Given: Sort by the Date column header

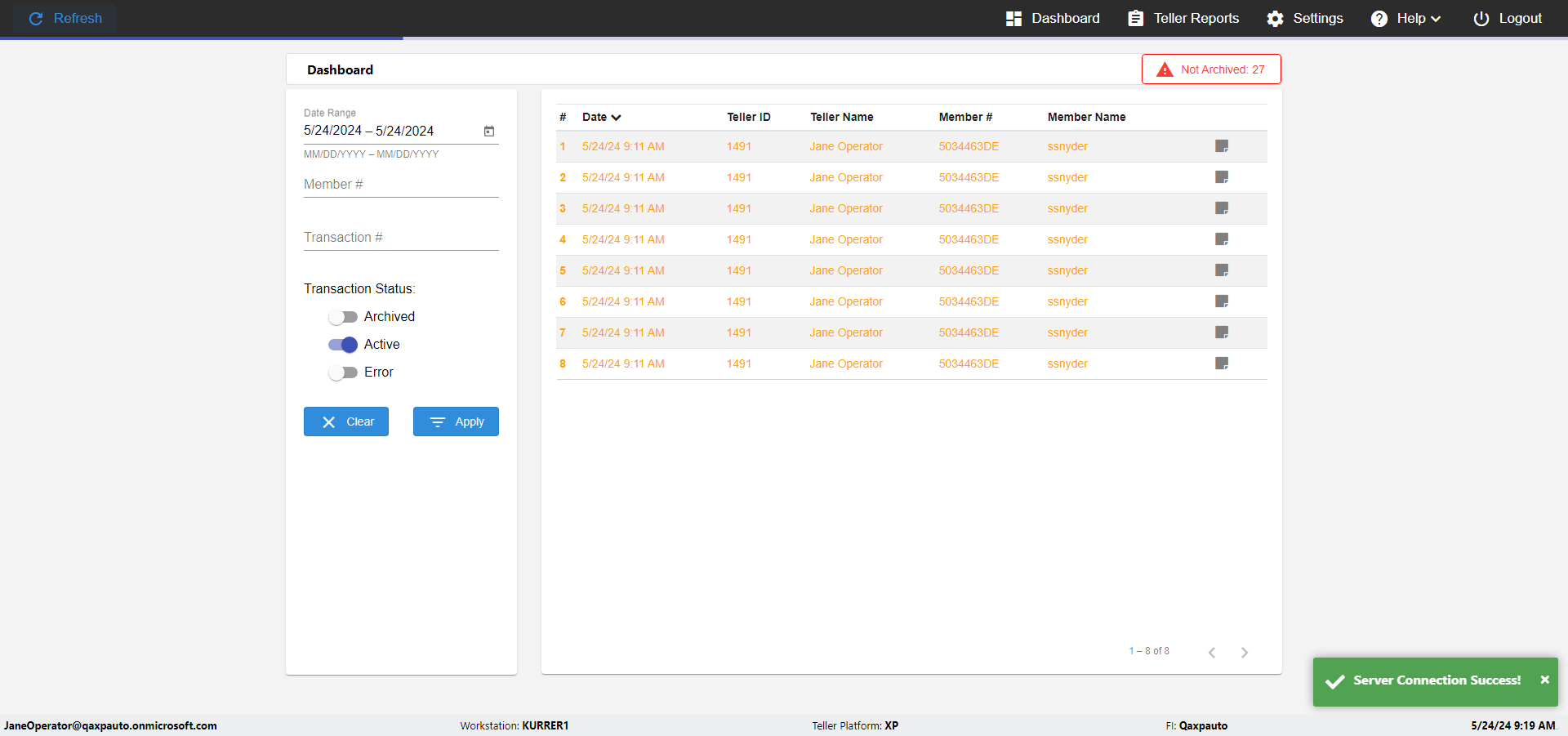Looking at the screenshot, I should click(x=601, y=117).
